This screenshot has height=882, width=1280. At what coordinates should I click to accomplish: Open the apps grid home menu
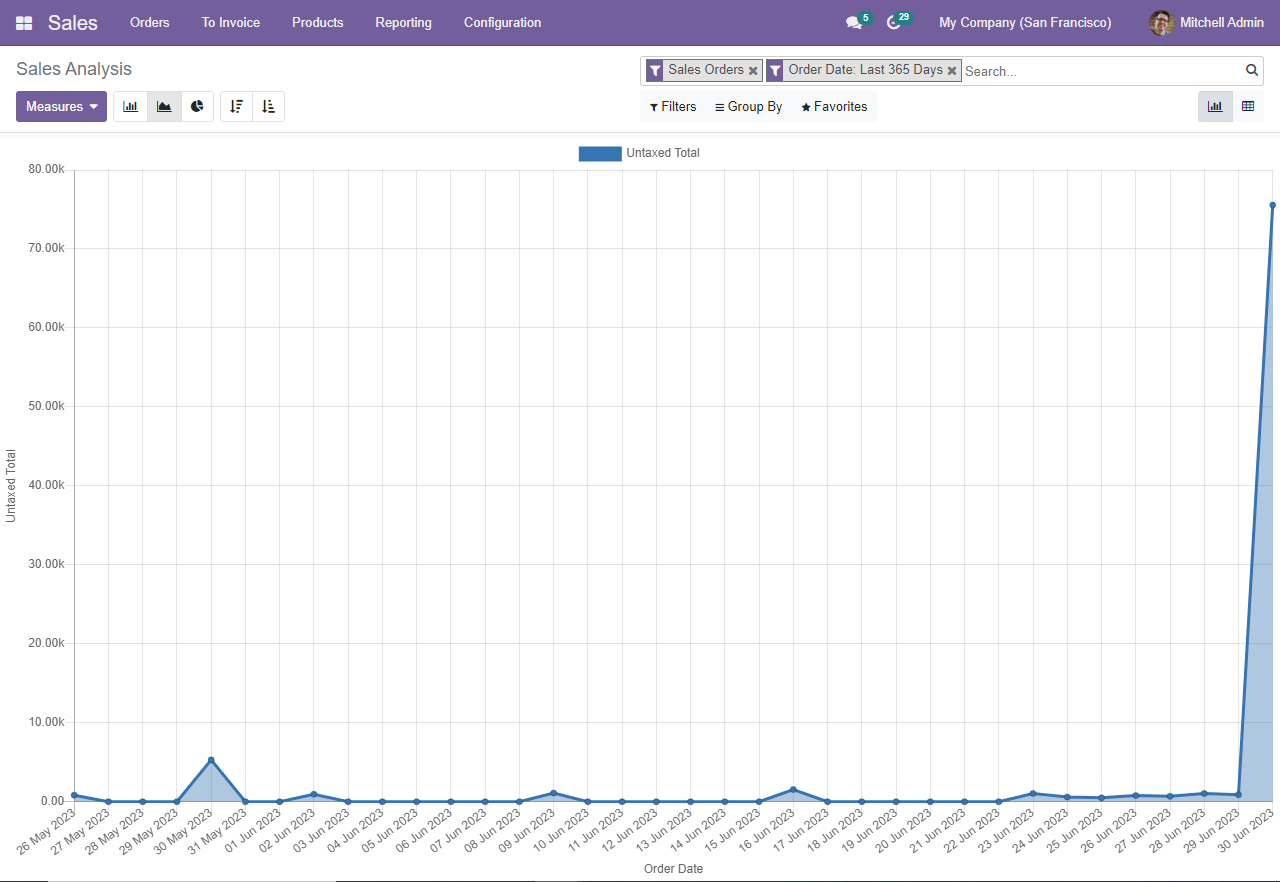pos(24,23)
